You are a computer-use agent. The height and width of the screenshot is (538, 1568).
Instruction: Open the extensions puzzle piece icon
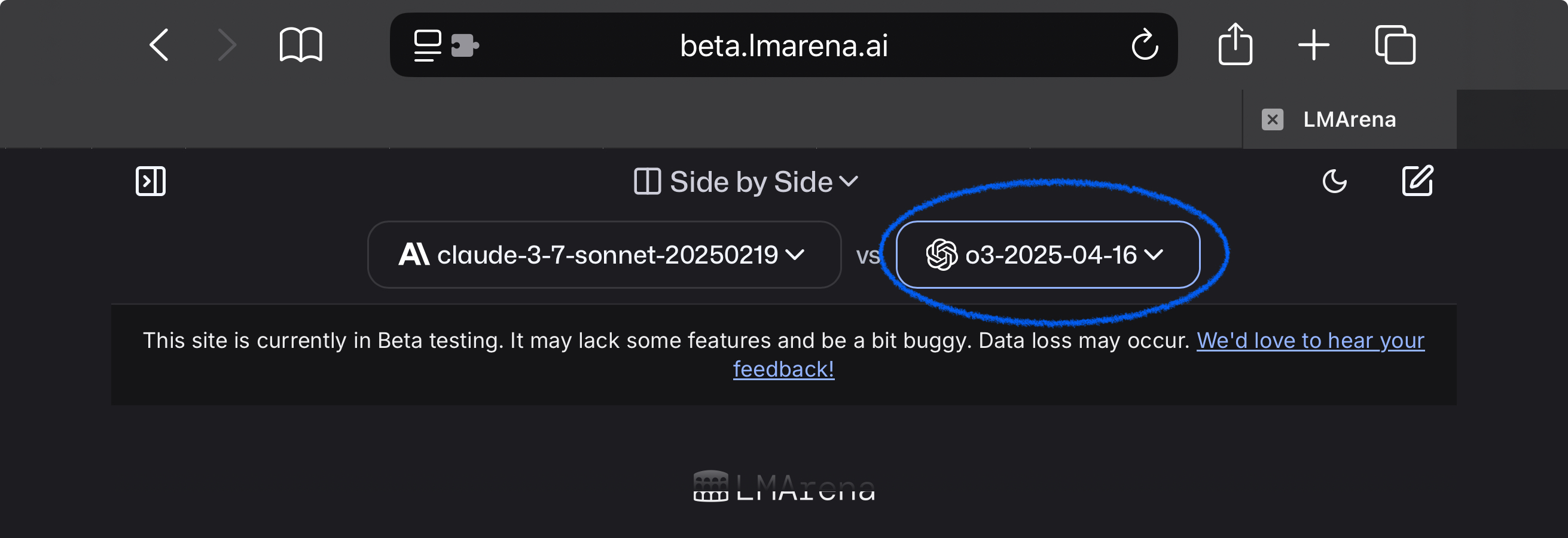click(465, 45)
